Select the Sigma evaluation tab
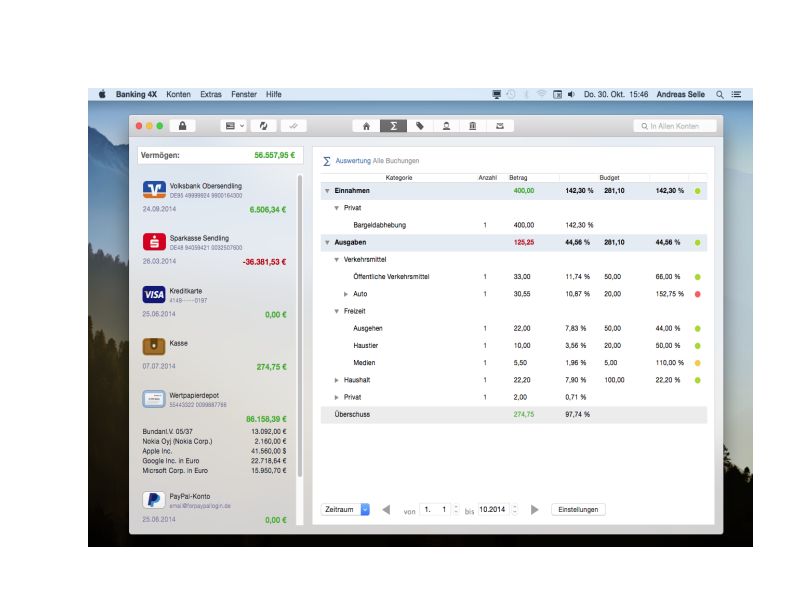 coord(393,126)
